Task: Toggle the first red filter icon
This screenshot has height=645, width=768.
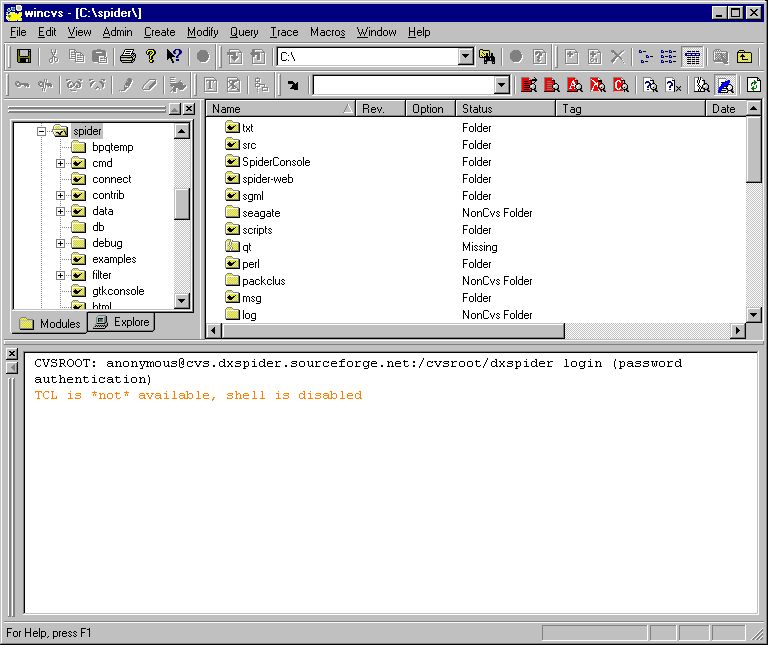Action: (x=529, y=85)
